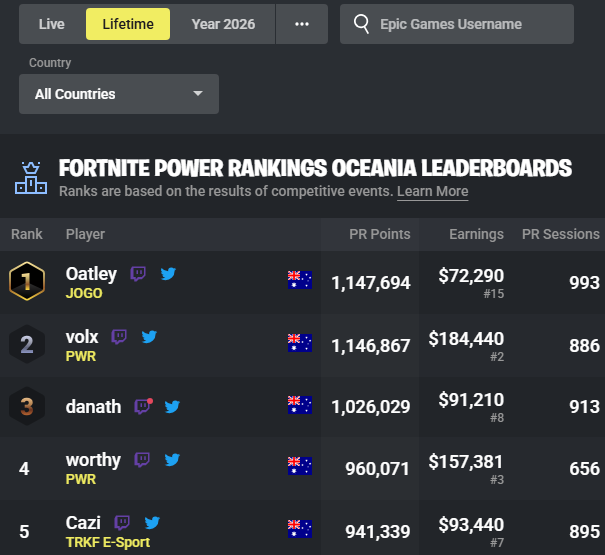Open danath's Twitter profile icon
Viewport: 605px width, 555px height.
click(172, 407)
